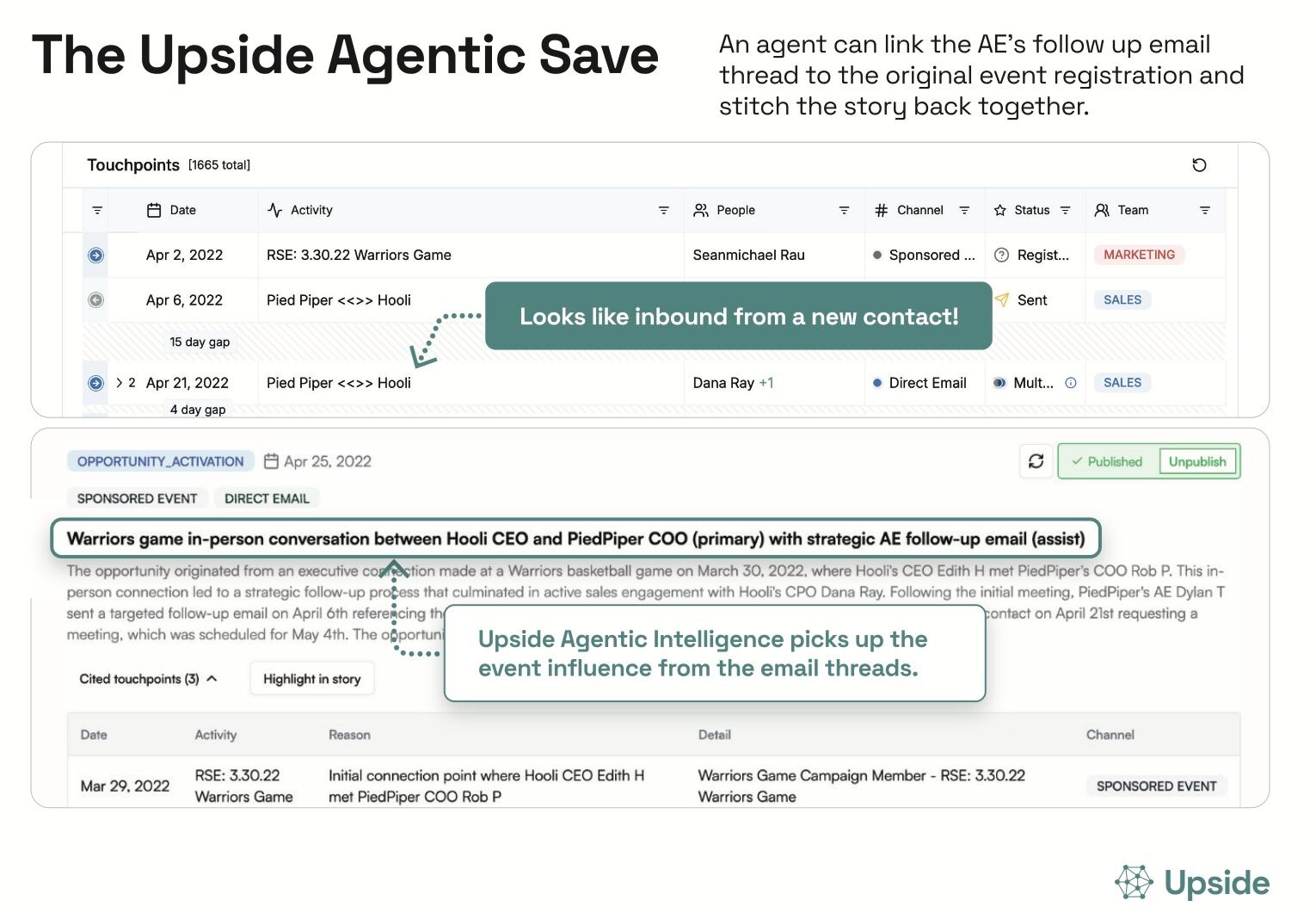This screenshot has width=1316, height=919.
Task: Open the Team column filter
Action: (x=1204, y=210)
